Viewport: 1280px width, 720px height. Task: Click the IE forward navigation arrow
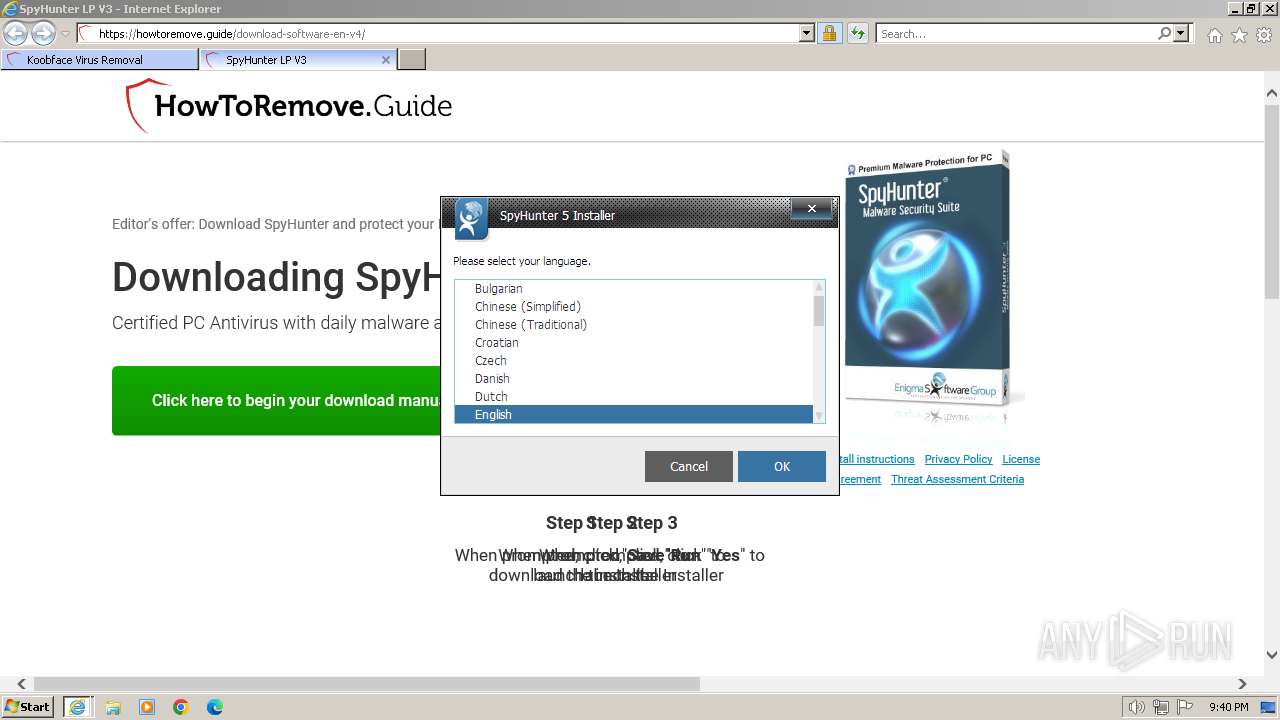click(43, 34)
